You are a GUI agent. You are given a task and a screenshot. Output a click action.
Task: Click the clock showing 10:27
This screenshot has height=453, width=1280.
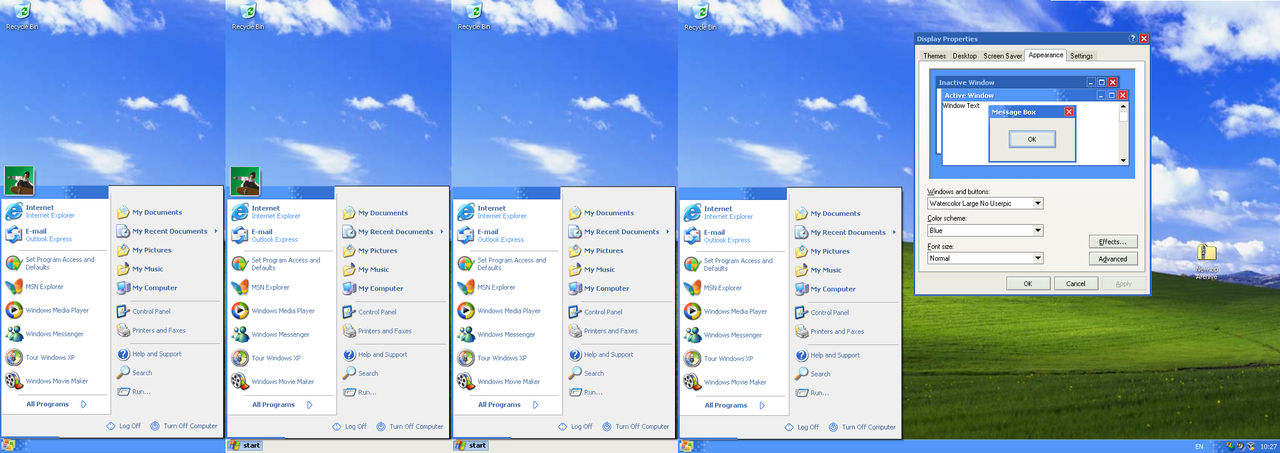pyautogui.click(x=1267, y=445)
